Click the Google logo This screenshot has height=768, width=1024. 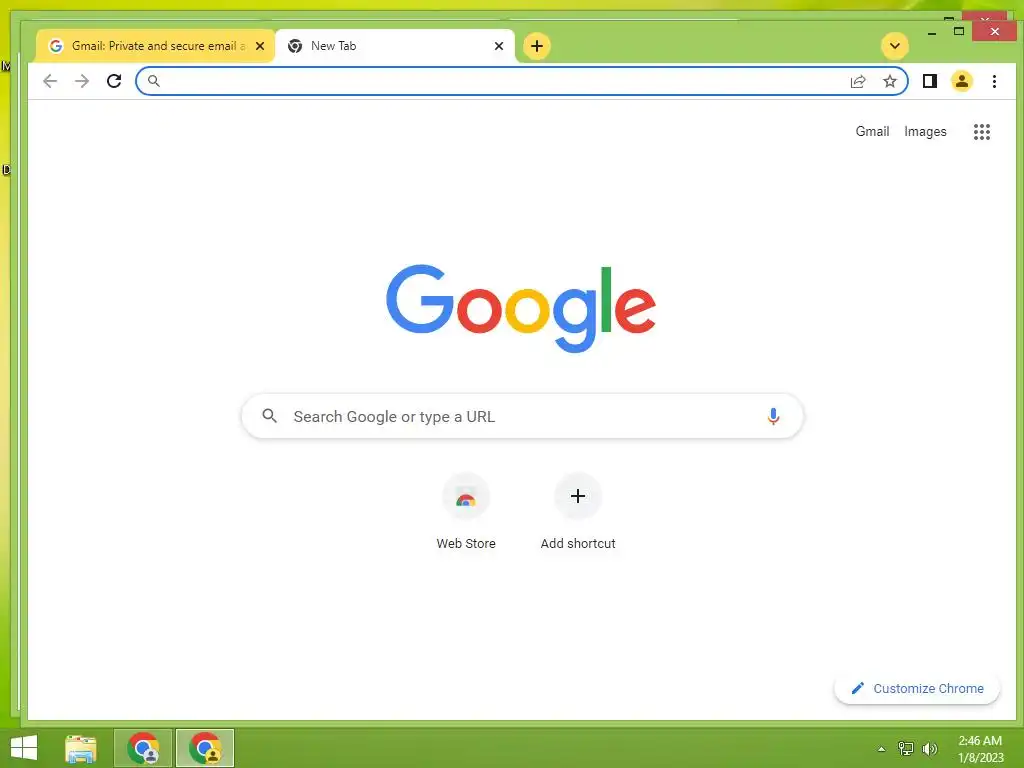pos(520,308)
